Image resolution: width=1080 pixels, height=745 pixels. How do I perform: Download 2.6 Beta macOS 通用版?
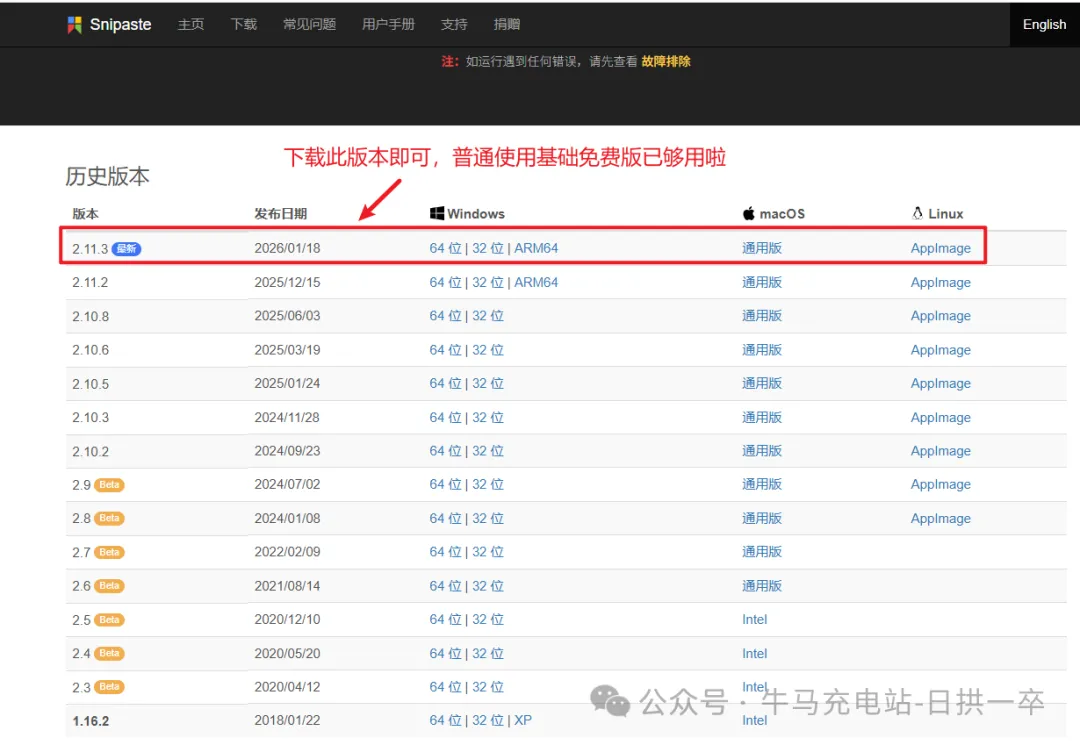(x=762, y=585)
